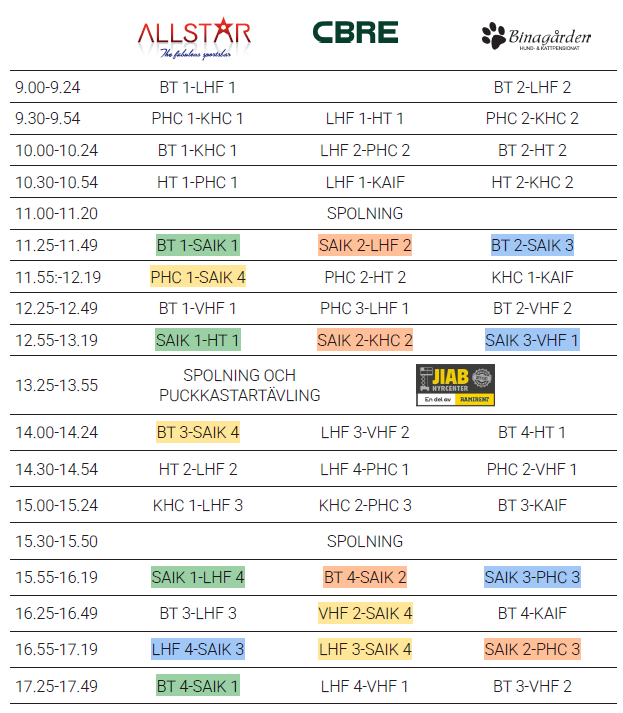Select the green BT 4-SAIK 1 cell
Image resolution: width=623 pixels, height=713 pixels.
click(x=197, y=686)
